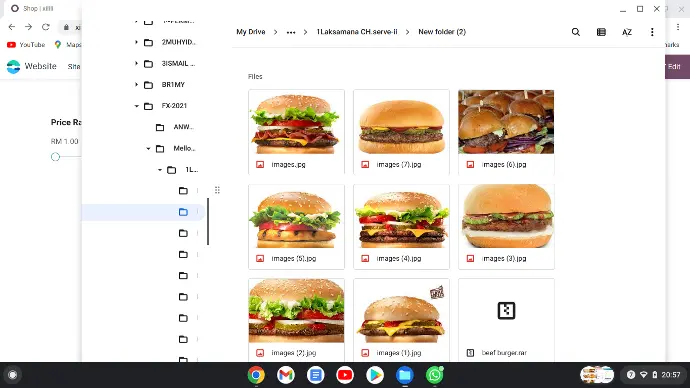
Task: Expand the hidden breadcrumb path ellipsis
Action: coord(291,32)
